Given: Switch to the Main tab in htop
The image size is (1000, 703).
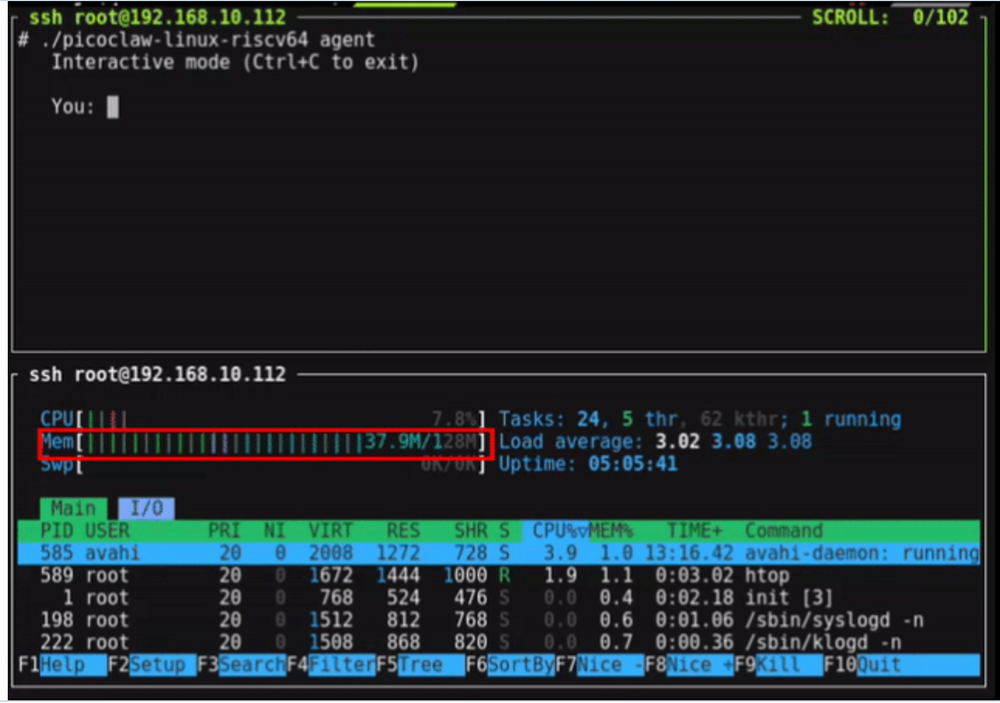Looking at the screenshot, I should (x=73, y=508).
